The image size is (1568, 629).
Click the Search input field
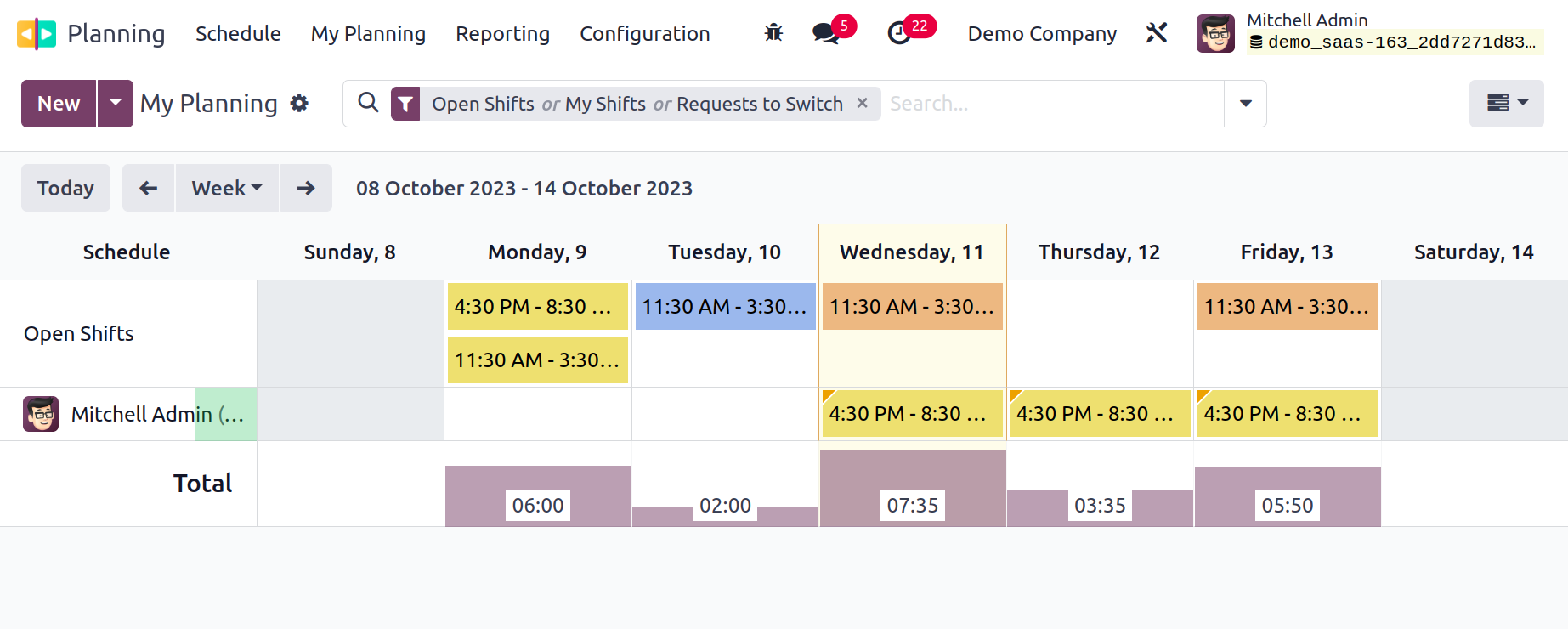point(1052,104)
